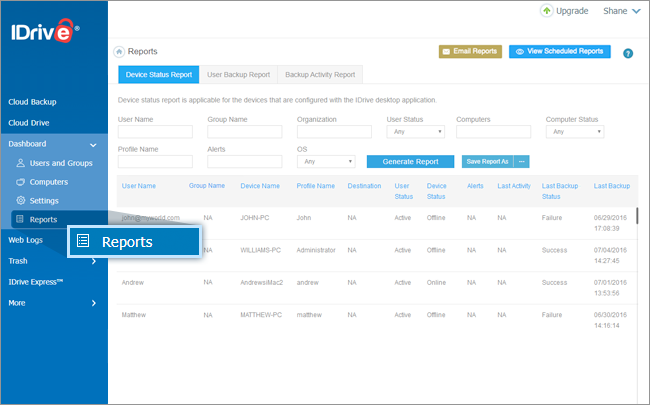Screen dimensions: 650x405
Task: Switch to User Backup Report tab
Action: point(238,75)
